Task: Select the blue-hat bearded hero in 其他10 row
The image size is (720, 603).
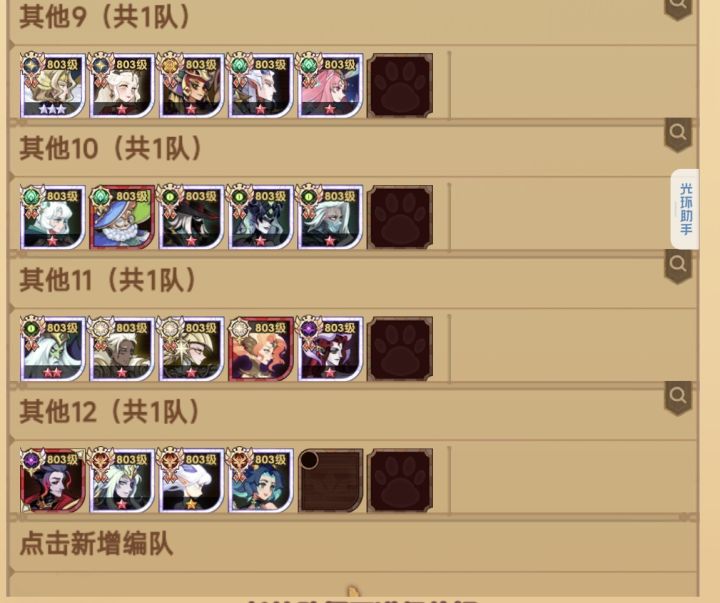Action: click(x=122, y=217)
